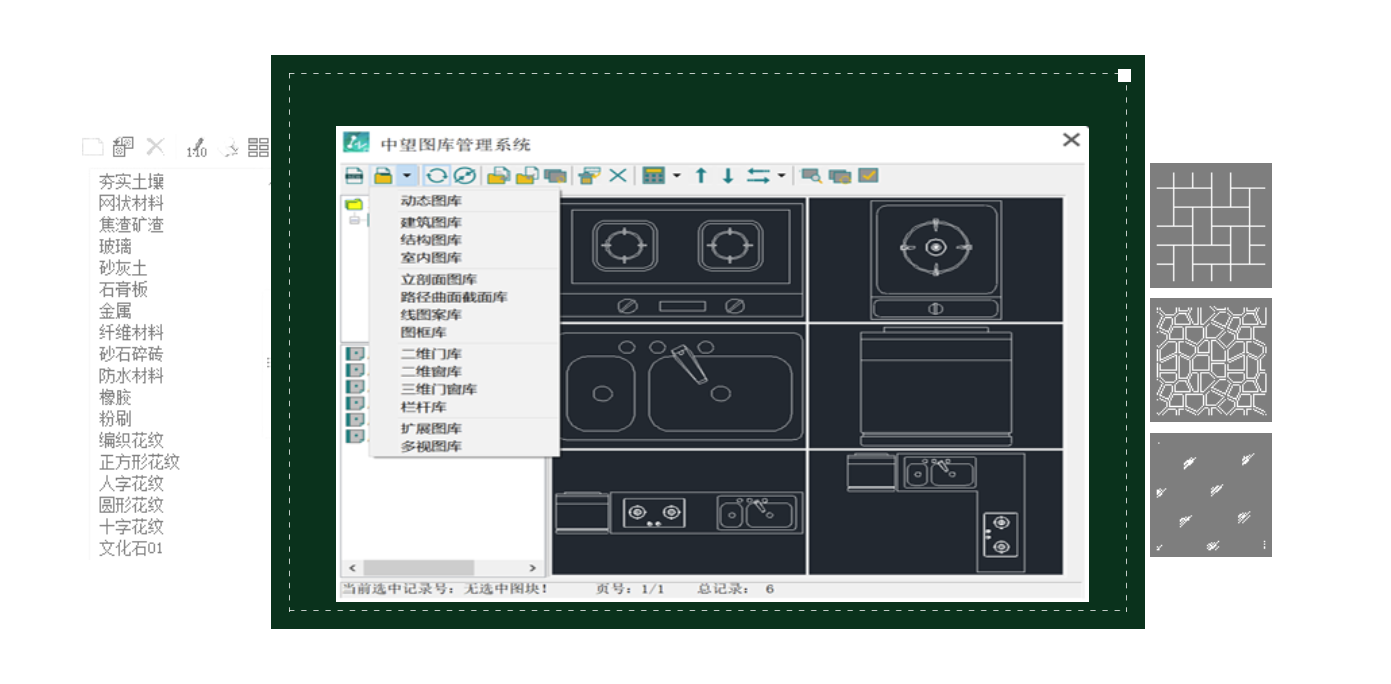Click the first circular refresh arrows icon
The image size is (1391, 684).
pos(436,175)
